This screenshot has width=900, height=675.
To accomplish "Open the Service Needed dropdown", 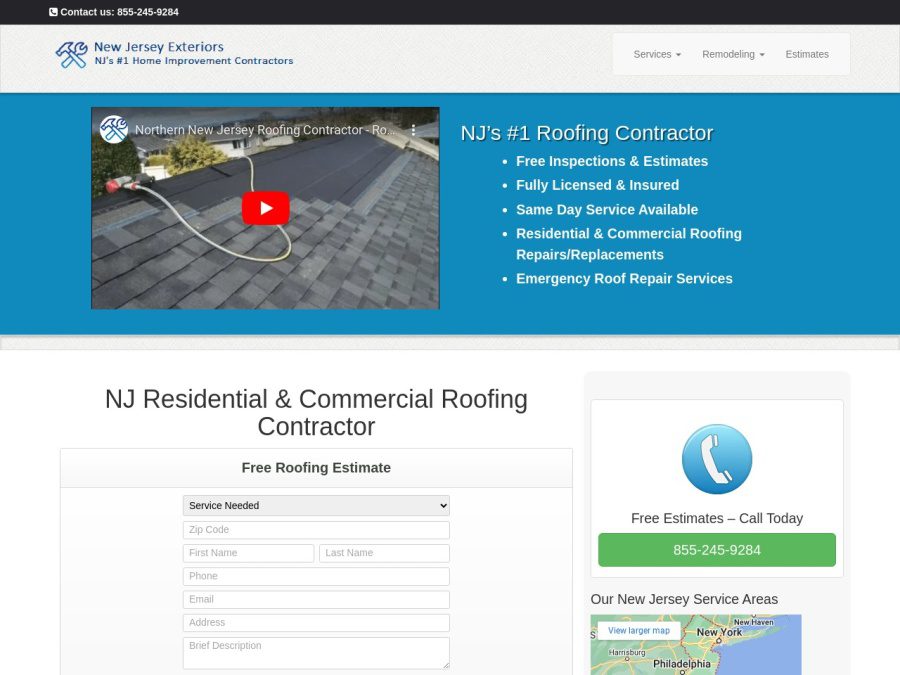I will click(x=316, y=506).
